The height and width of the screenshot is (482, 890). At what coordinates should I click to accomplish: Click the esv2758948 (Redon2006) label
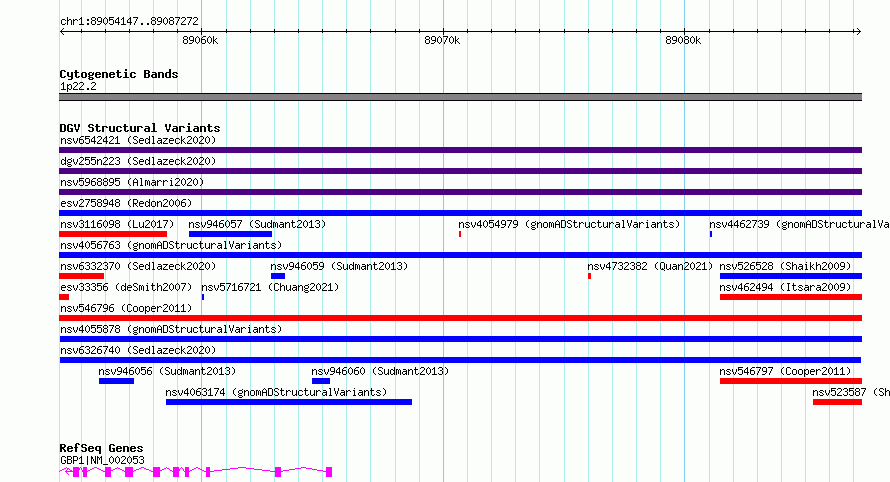coord(126,203)
